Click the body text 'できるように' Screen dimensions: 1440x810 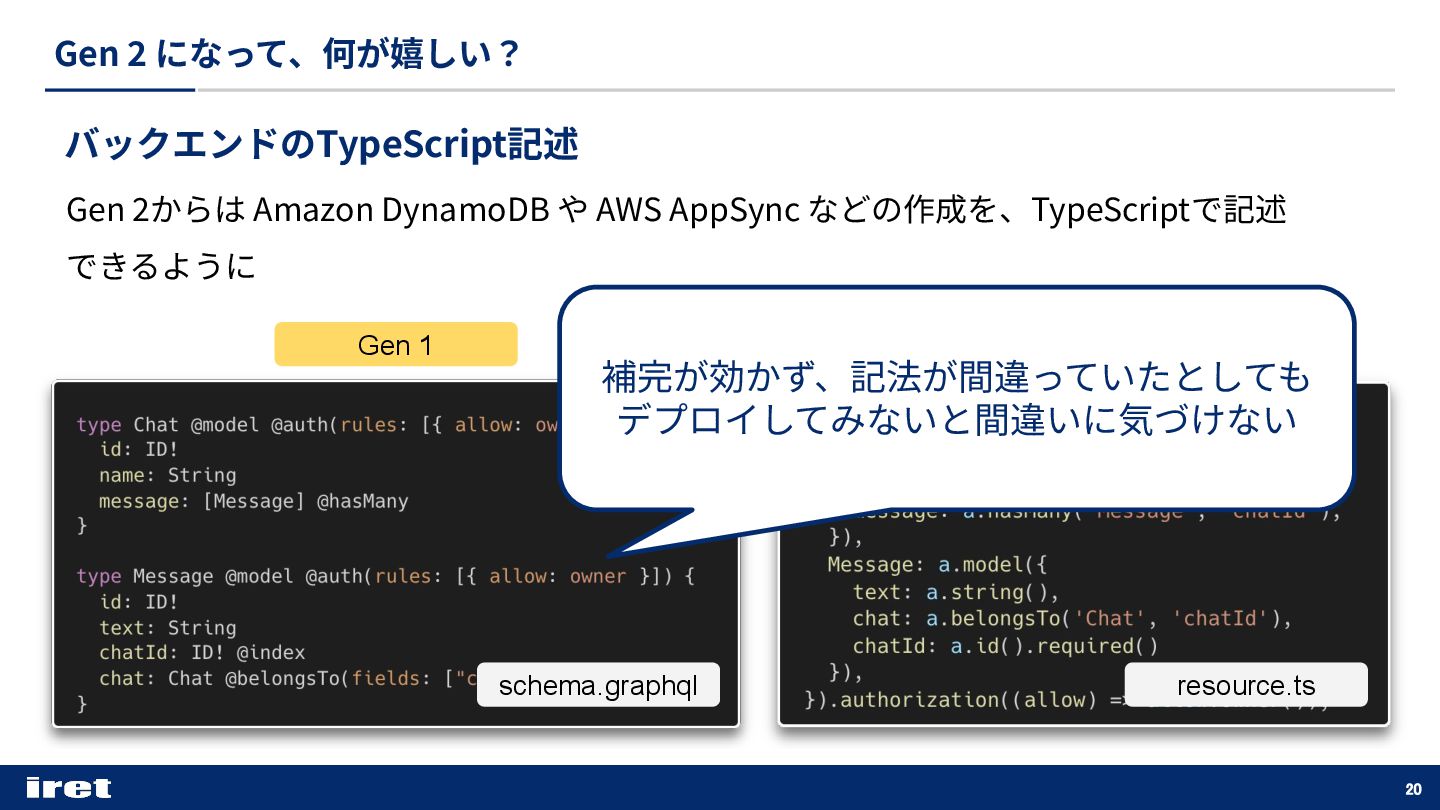pos(161,267)
